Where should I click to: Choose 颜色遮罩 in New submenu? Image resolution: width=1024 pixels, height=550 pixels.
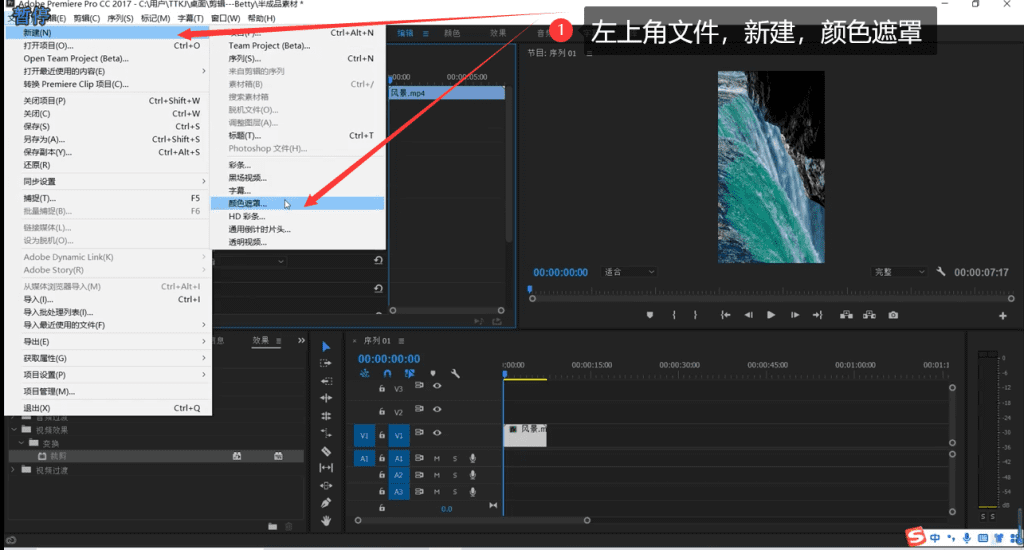pos(297,203)
